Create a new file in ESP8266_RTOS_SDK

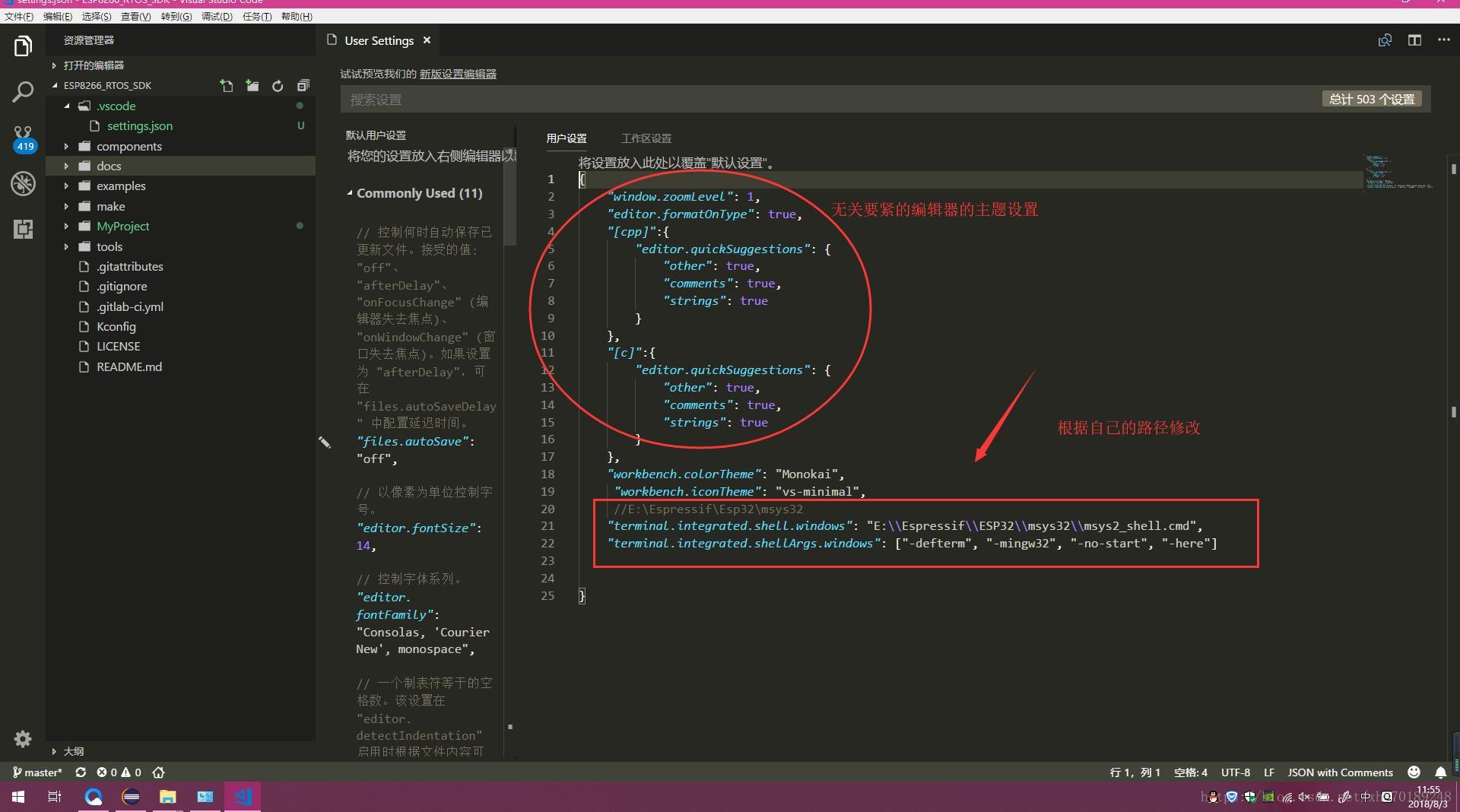pyautogui.click(x=227, y=86)
